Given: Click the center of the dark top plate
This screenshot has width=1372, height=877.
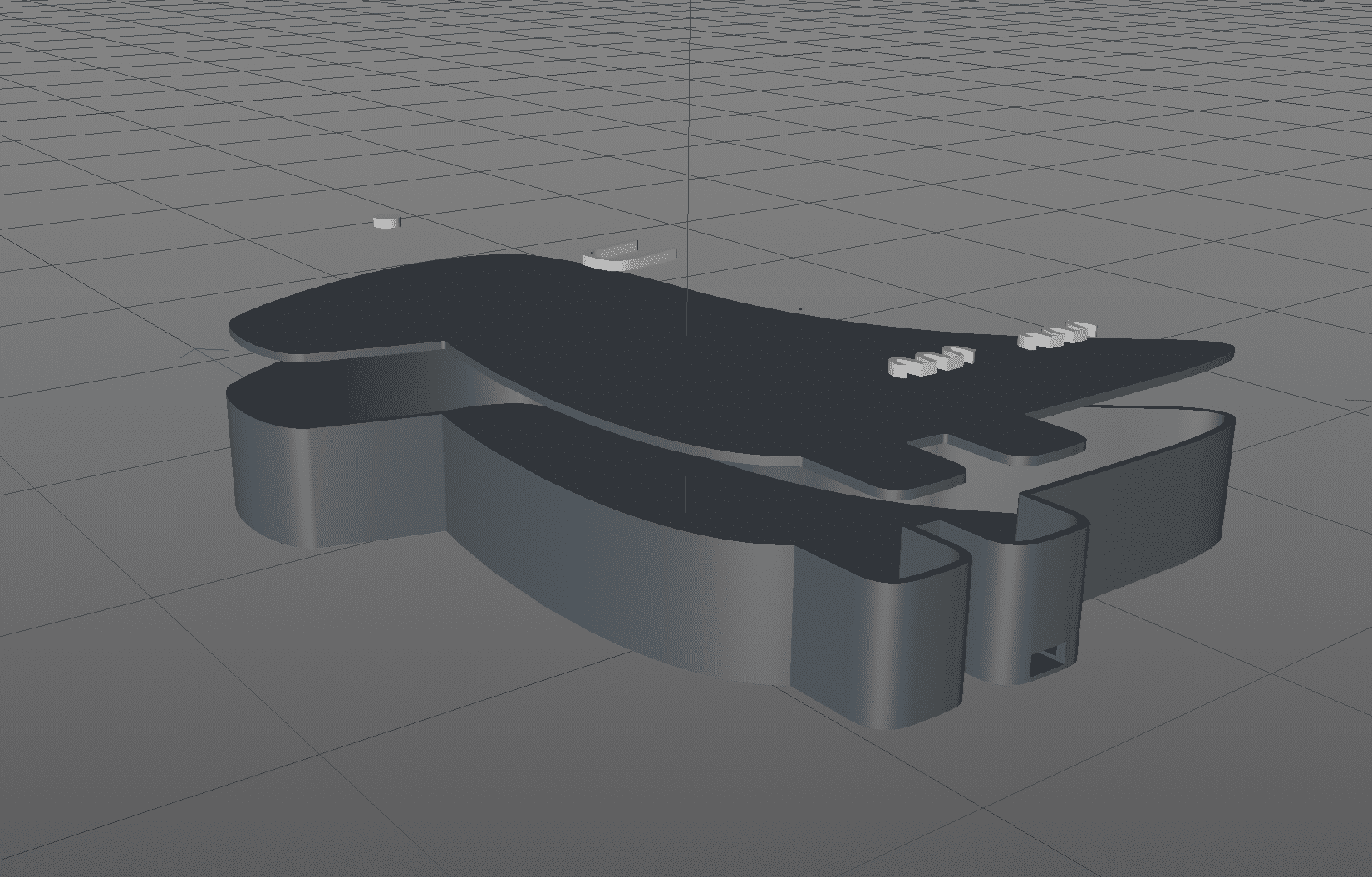Looking at the screenshot, I should coord(665,349).
